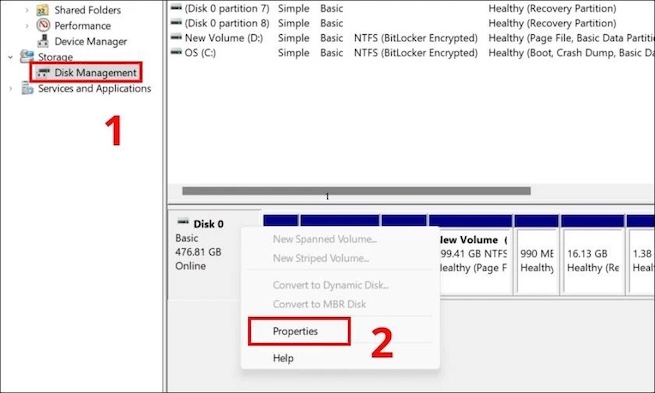Click NTFS (BitLocker Encrypted) cell of D: row

click(x=416, y=38)
